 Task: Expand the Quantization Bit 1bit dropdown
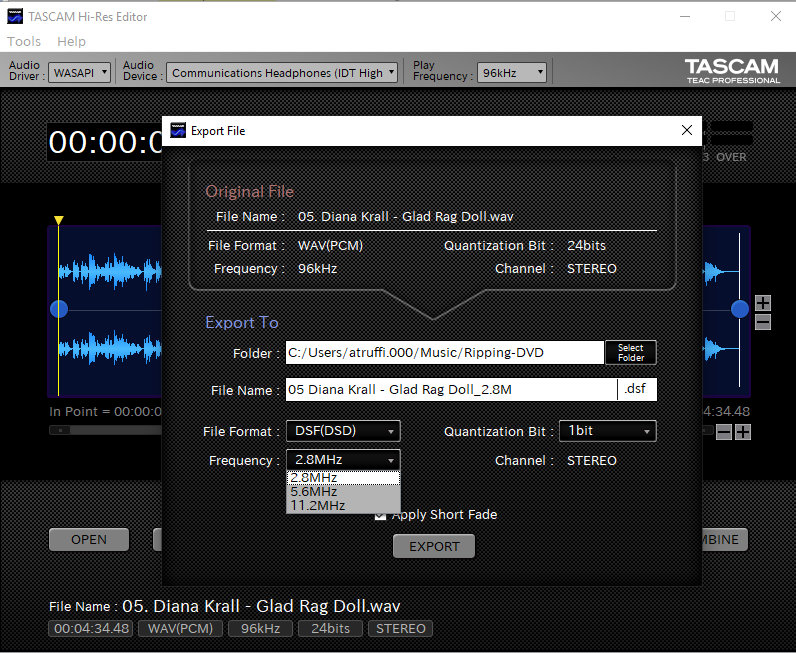[608, 431]
